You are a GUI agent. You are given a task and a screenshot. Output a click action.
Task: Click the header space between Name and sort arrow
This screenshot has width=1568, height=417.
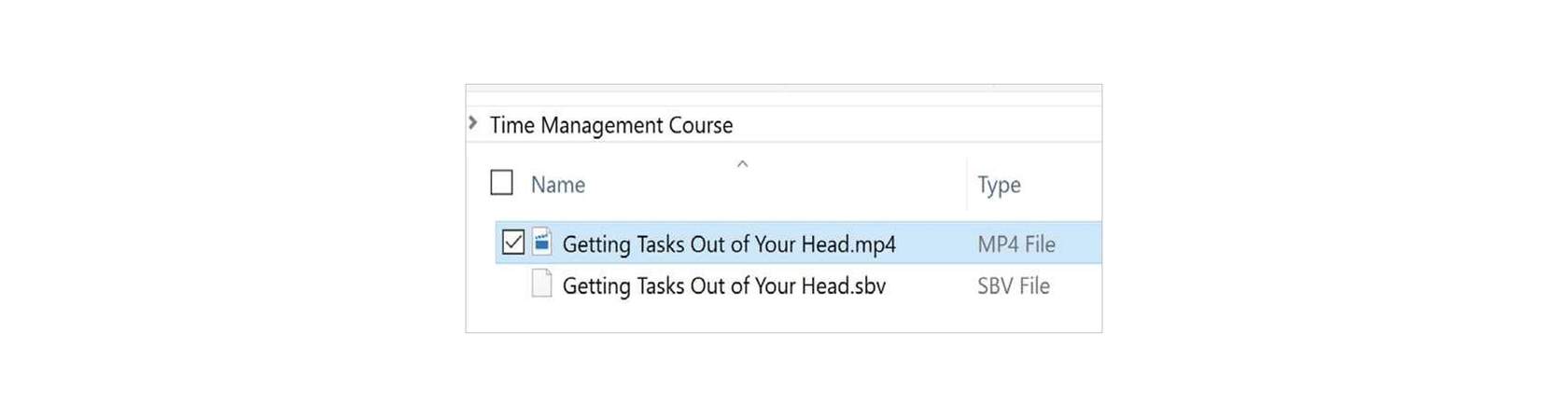pos(661,185)
